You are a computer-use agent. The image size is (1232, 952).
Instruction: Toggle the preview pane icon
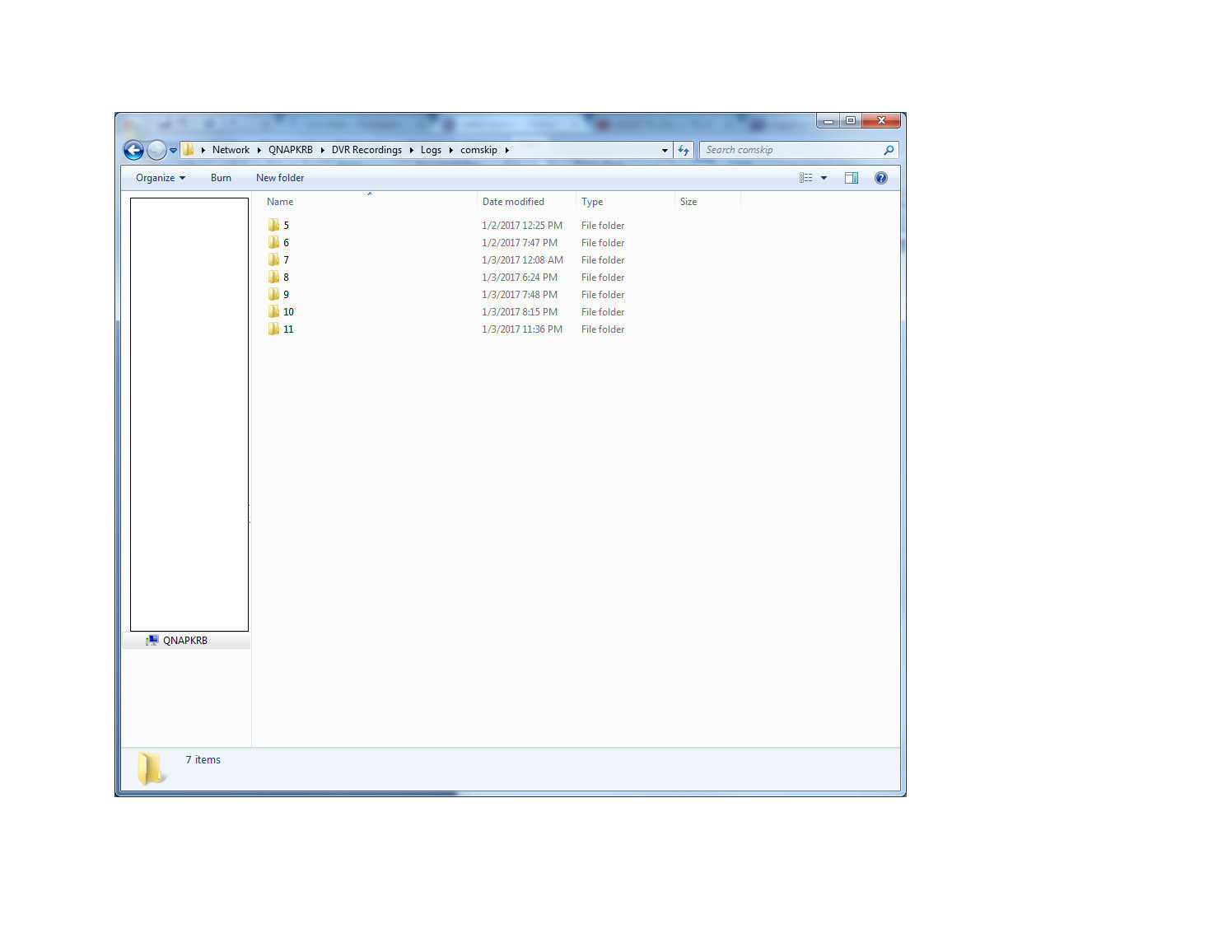point(852,178)
